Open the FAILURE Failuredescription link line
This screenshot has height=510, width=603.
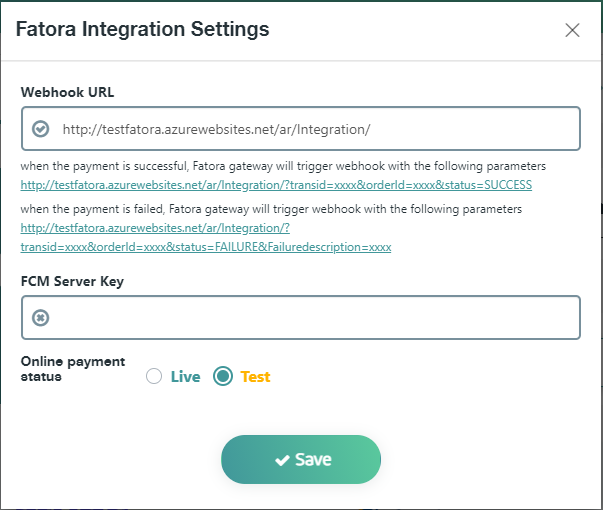click(x=206, y=247)
